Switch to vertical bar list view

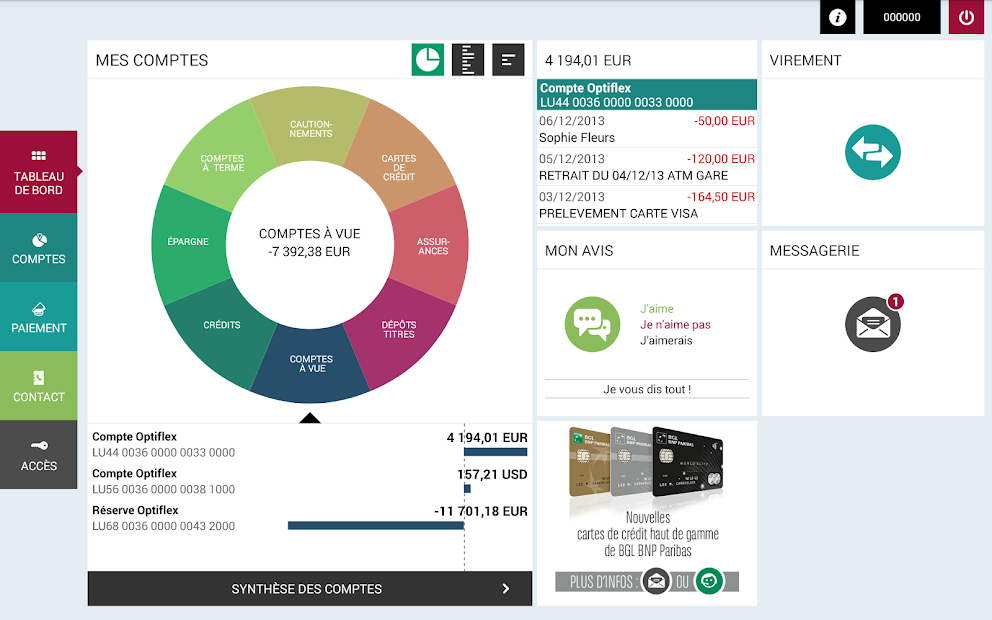(x=468, y=59)
